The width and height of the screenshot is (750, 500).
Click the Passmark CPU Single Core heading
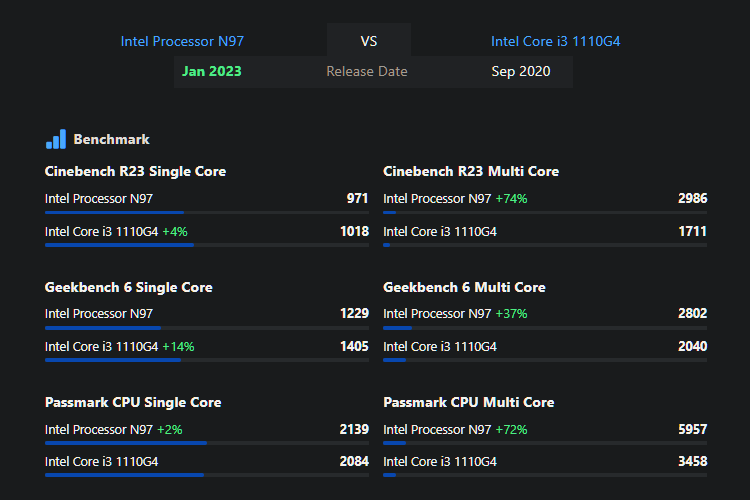pyautogui.click(x=133, y=402)
